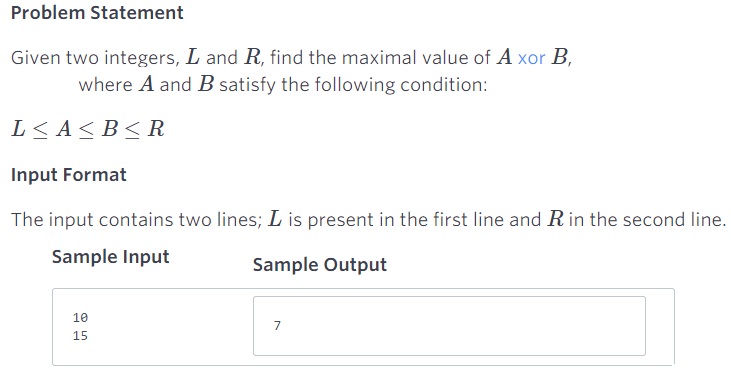Click inside the Sample Output box
This screenshot has height=372, width=731.
(x=449, y=326)
